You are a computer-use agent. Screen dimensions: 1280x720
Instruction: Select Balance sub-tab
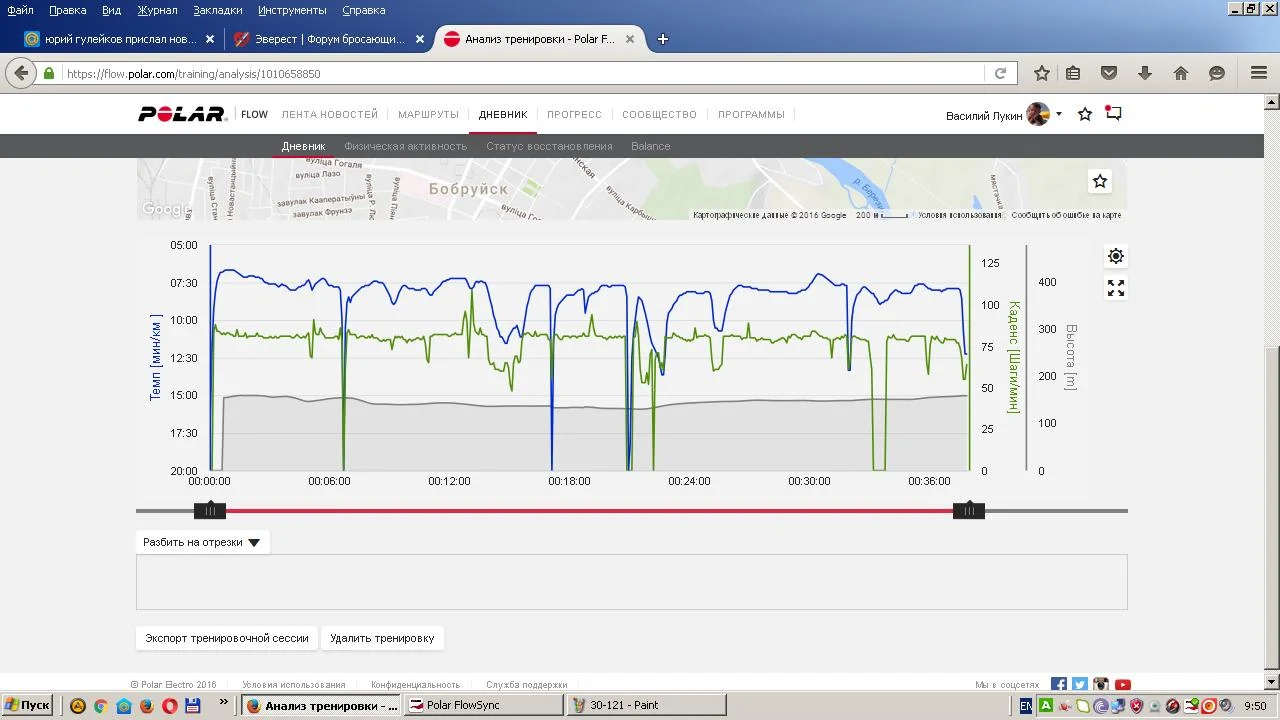click(650, 146)
